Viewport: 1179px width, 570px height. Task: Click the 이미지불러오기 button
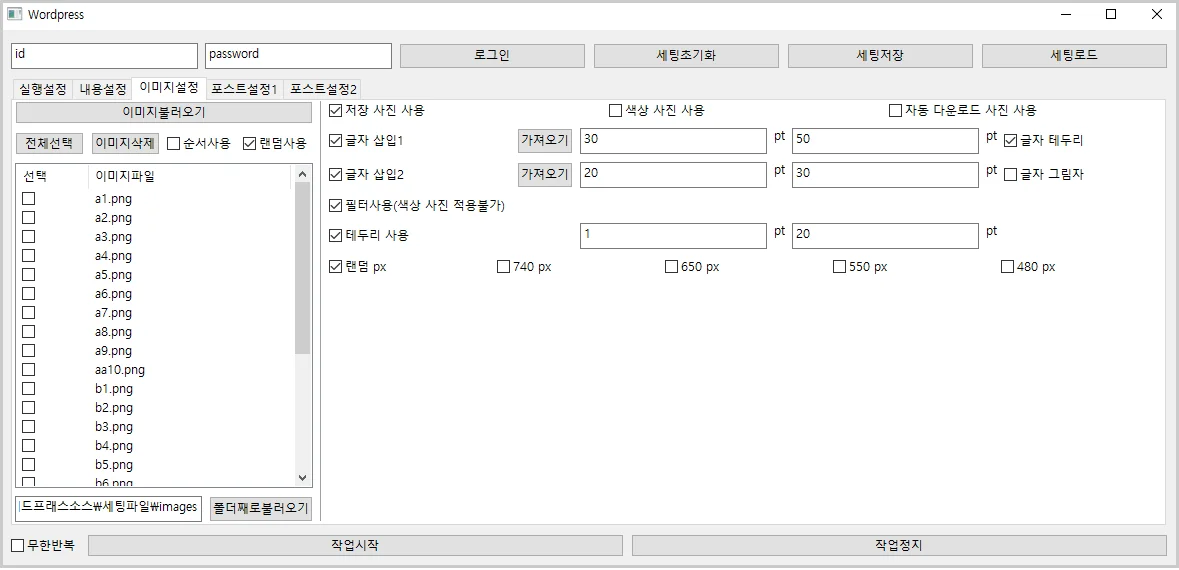pyautogui.click(x=164, y=113)
